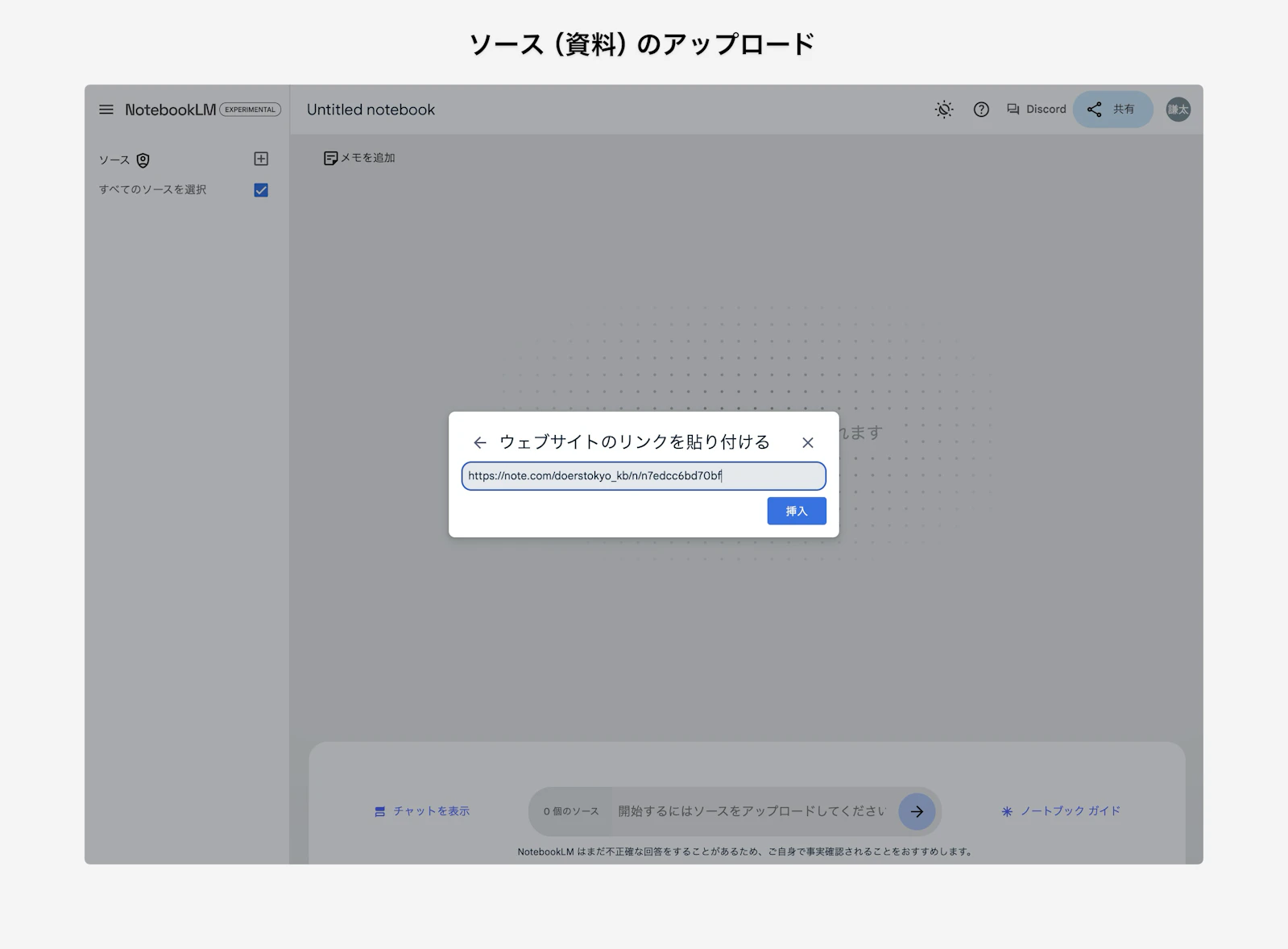This screenshot has width=1288, height=949.
Task: Go back with the dialog's left arrow
Action: pyautogui.click(x=480, y=442)
